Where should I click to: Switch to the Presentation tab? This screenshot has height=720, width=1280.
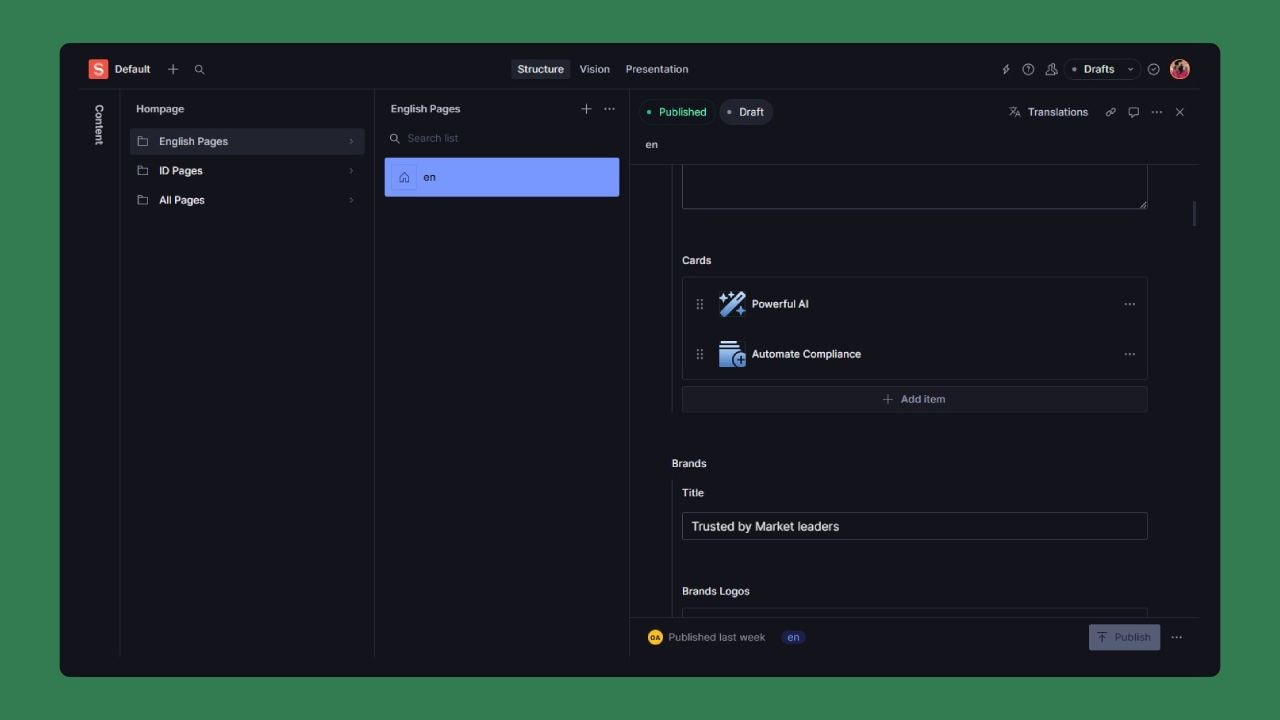click(x=656, y=69)
